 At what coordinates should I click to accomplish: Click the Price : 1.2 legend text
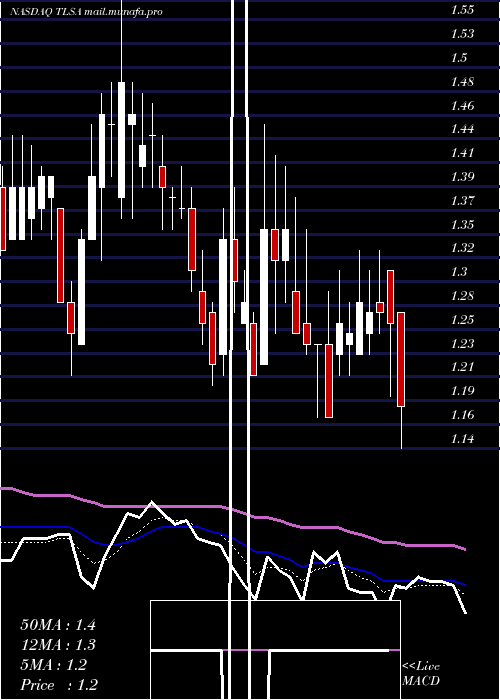[x=59, y=685]
